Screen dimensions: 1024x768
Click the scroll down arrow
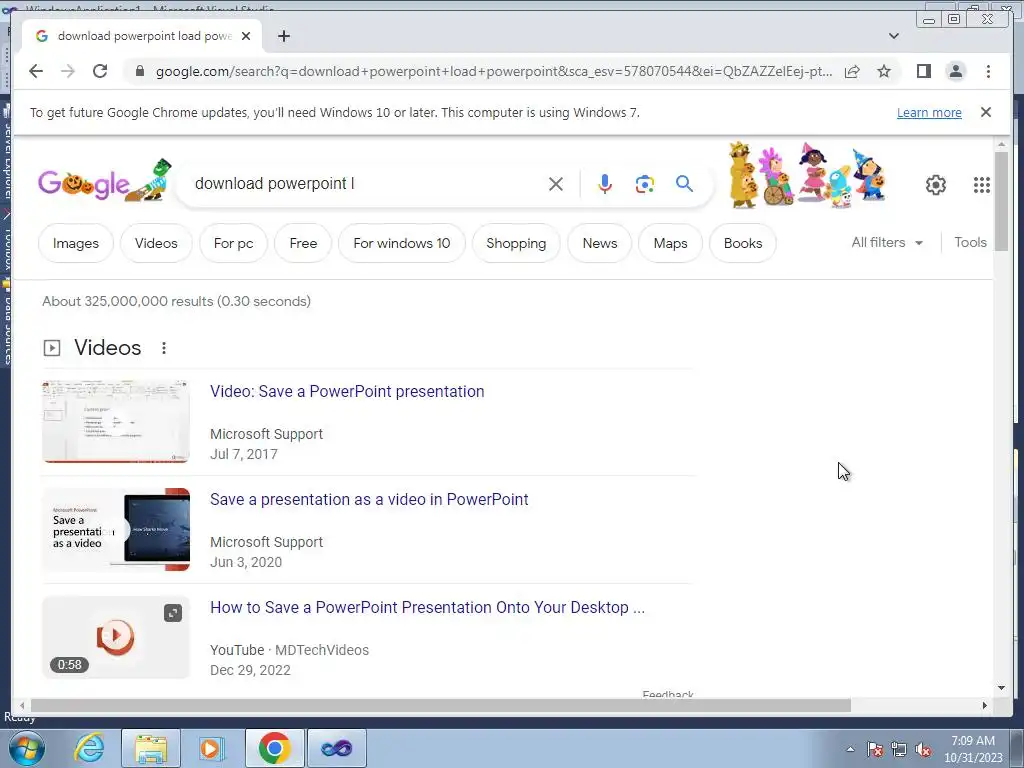(1001, 687)
